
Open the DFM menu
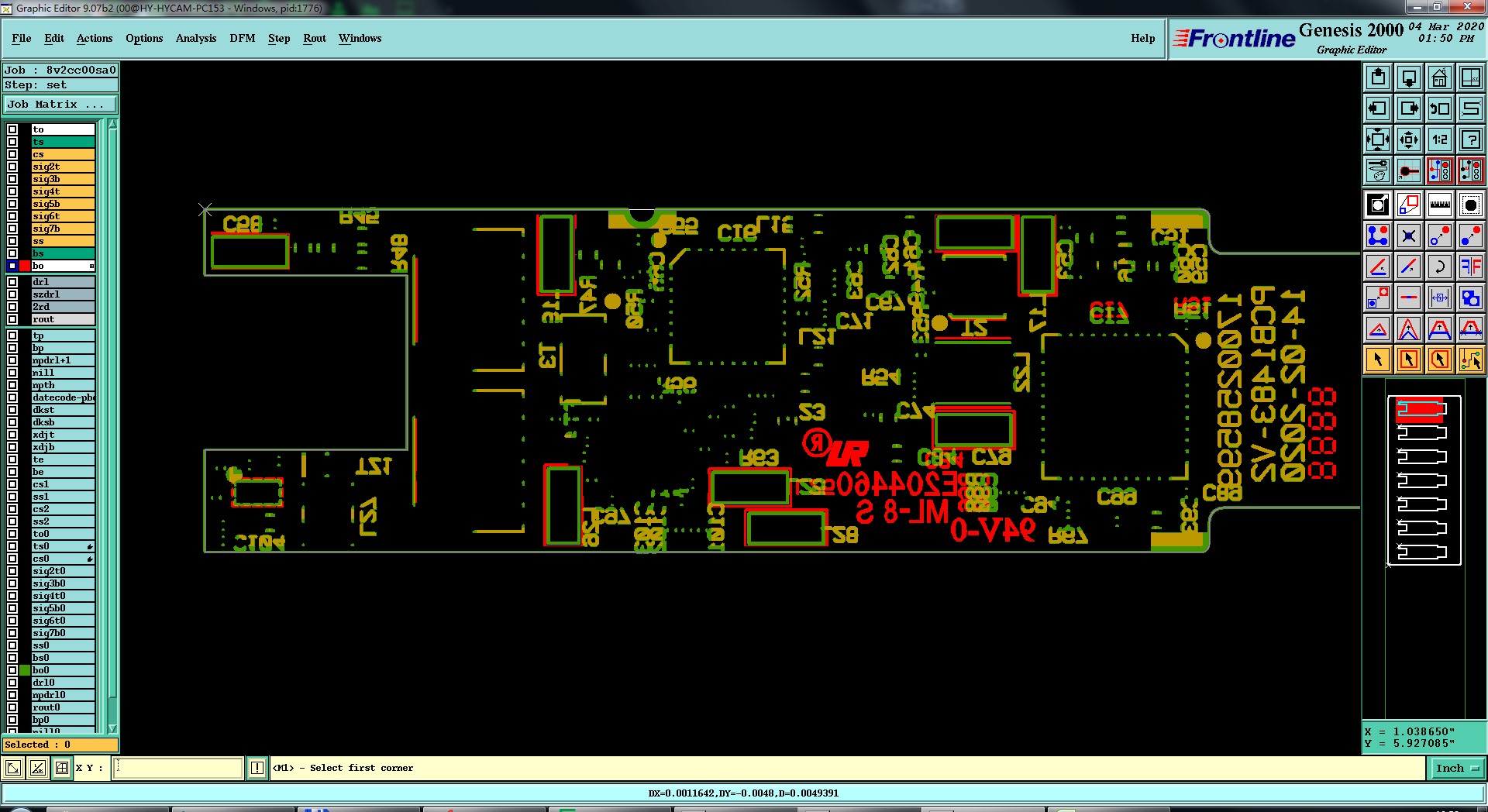click(x=243, y=38)
